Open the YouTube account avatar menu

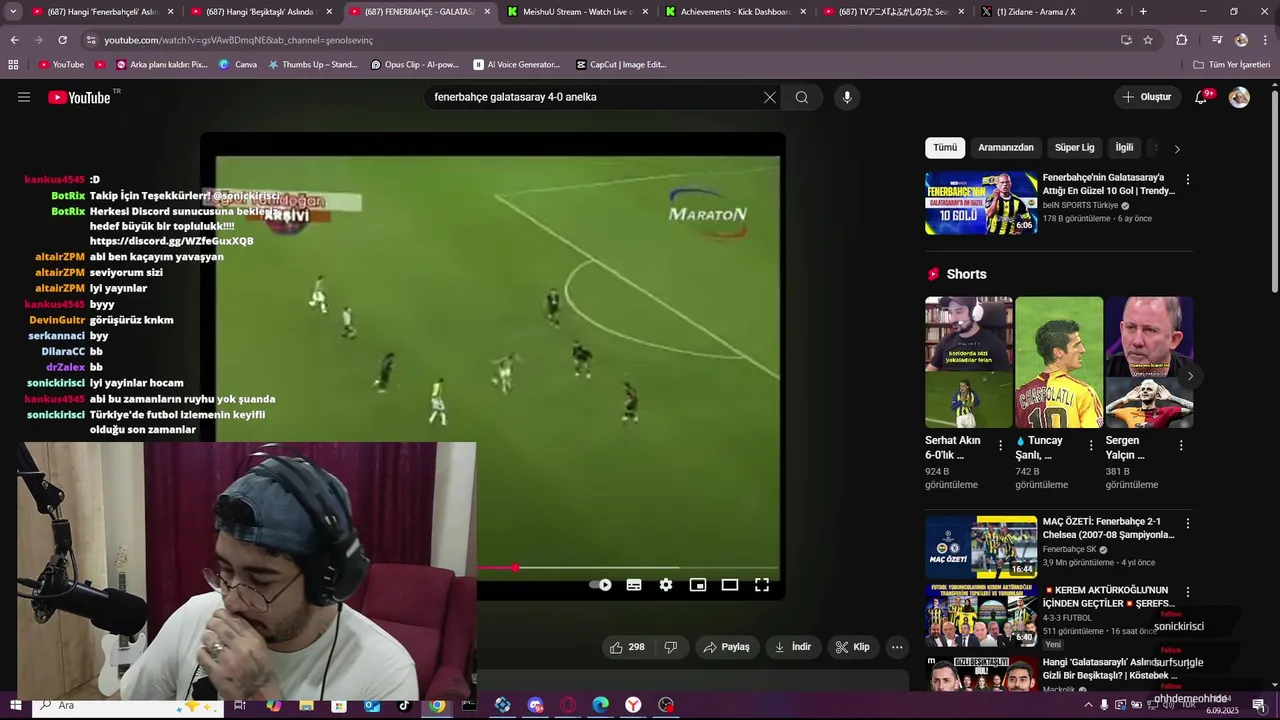coord(1239,97)
